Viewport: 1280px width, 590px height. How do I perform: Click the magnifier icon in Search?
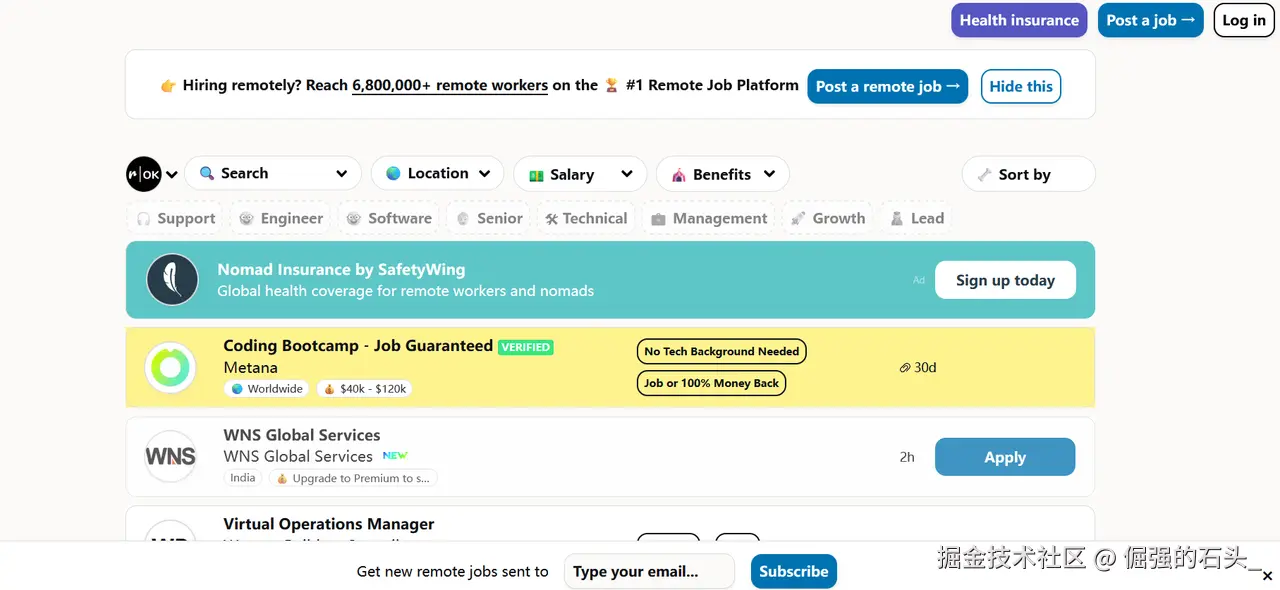click(207, 173)
